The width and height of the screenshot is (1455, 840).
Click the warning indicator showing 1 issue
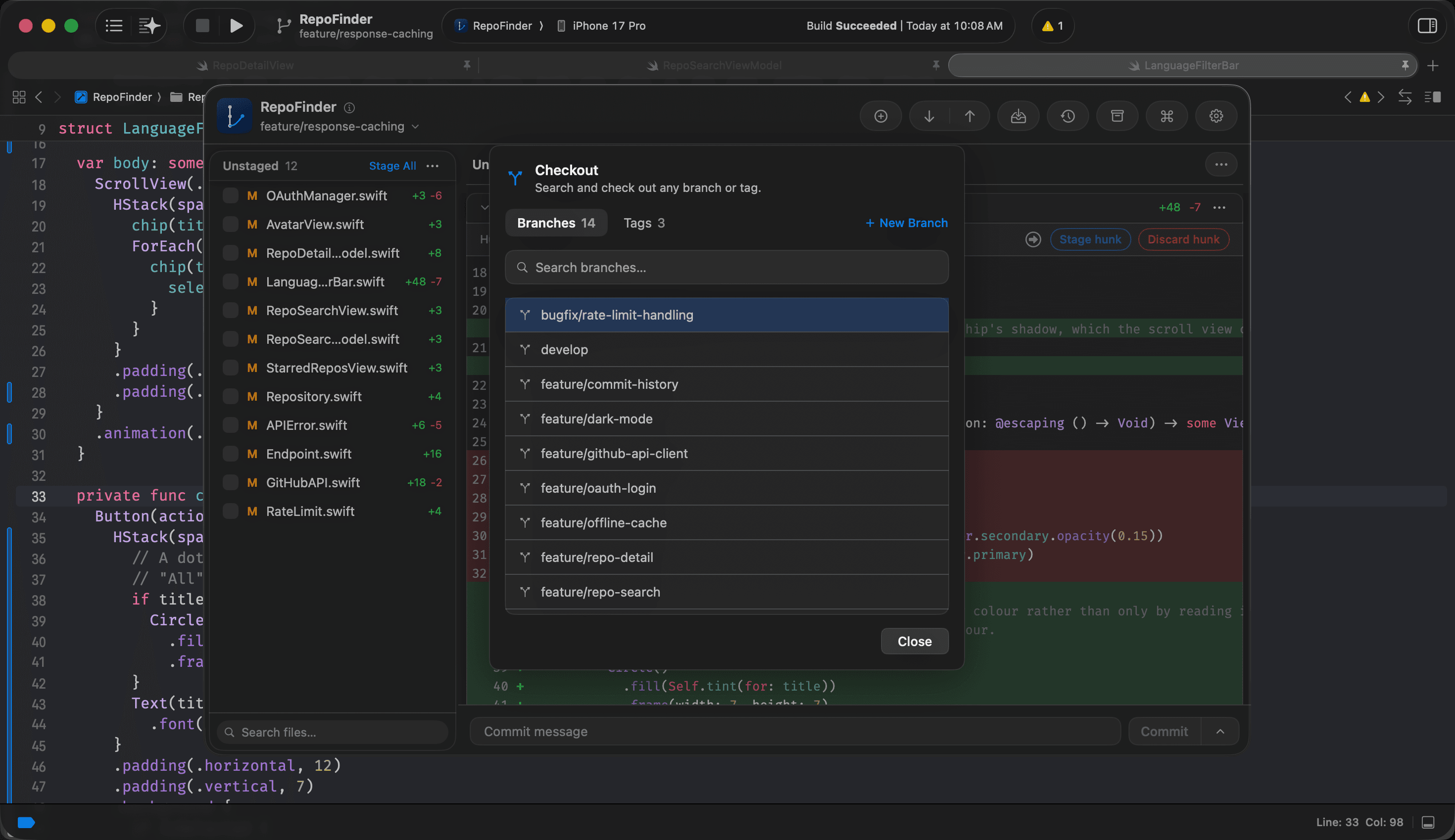[1052, 26]
